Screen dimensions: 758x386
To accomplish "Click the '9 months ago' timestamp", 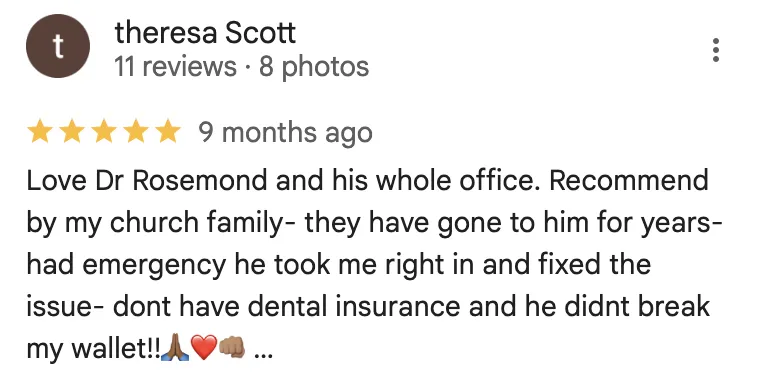I will pyautogui.click(x=285, y=133).
